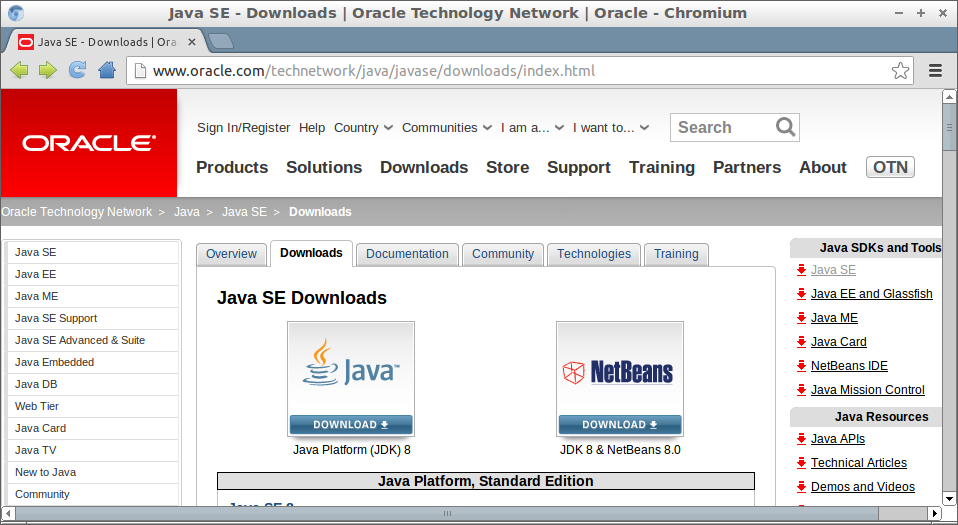Image resolution: width=958 pixels, height=525 pixels.
Task: Click the Sign In/Register link
Action: [x=243, y=128]
